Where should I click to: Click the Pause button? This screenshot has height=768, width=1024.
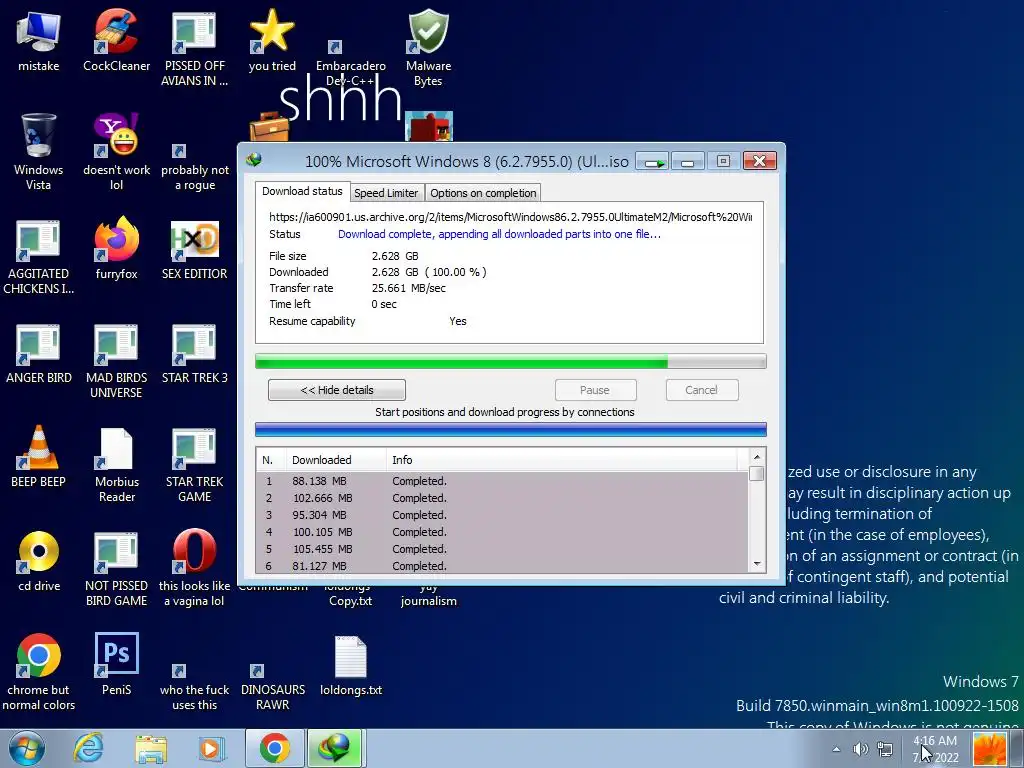(x=595, y=390)
